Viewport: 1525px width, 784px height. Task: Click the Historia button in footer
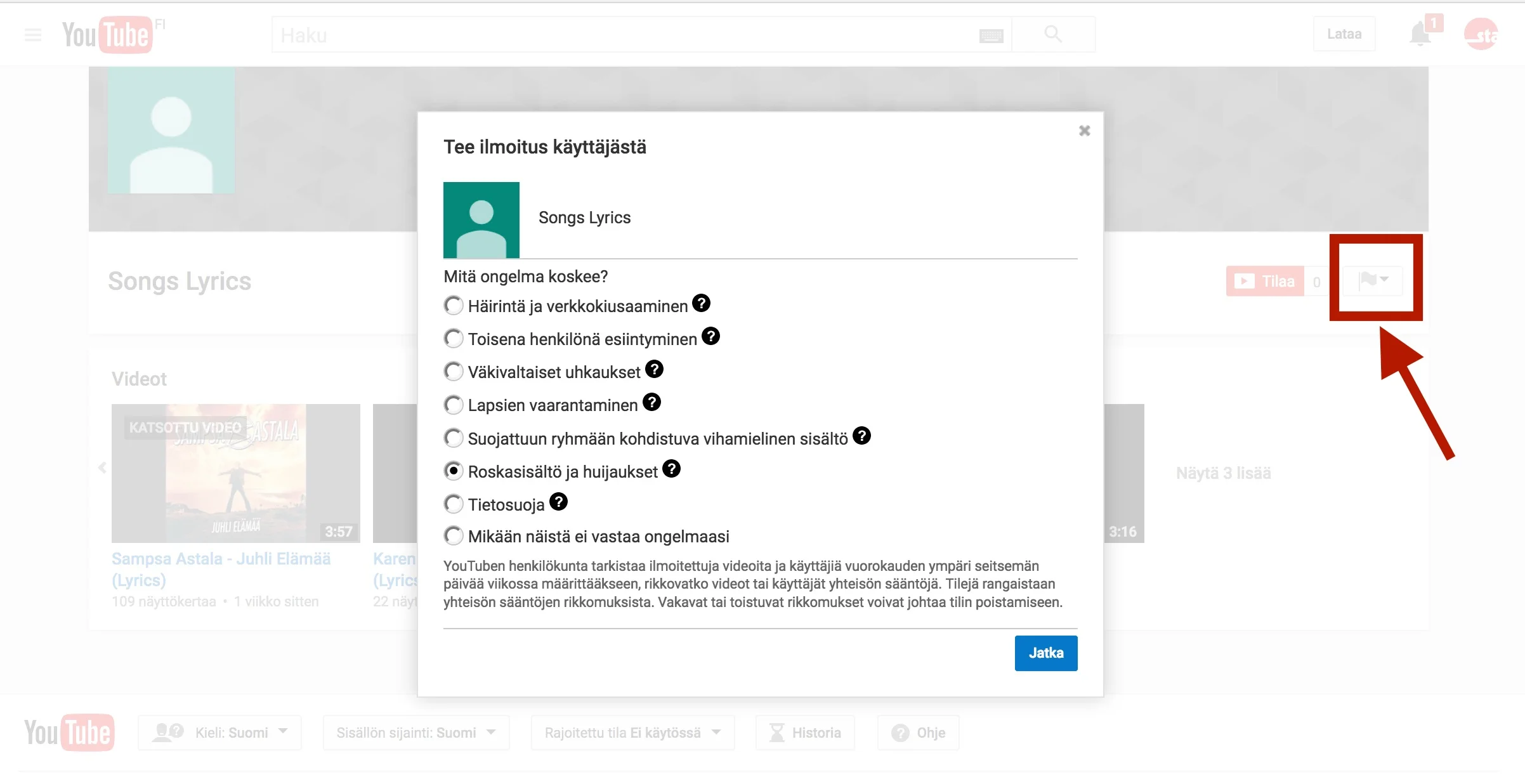coord(805,733)
